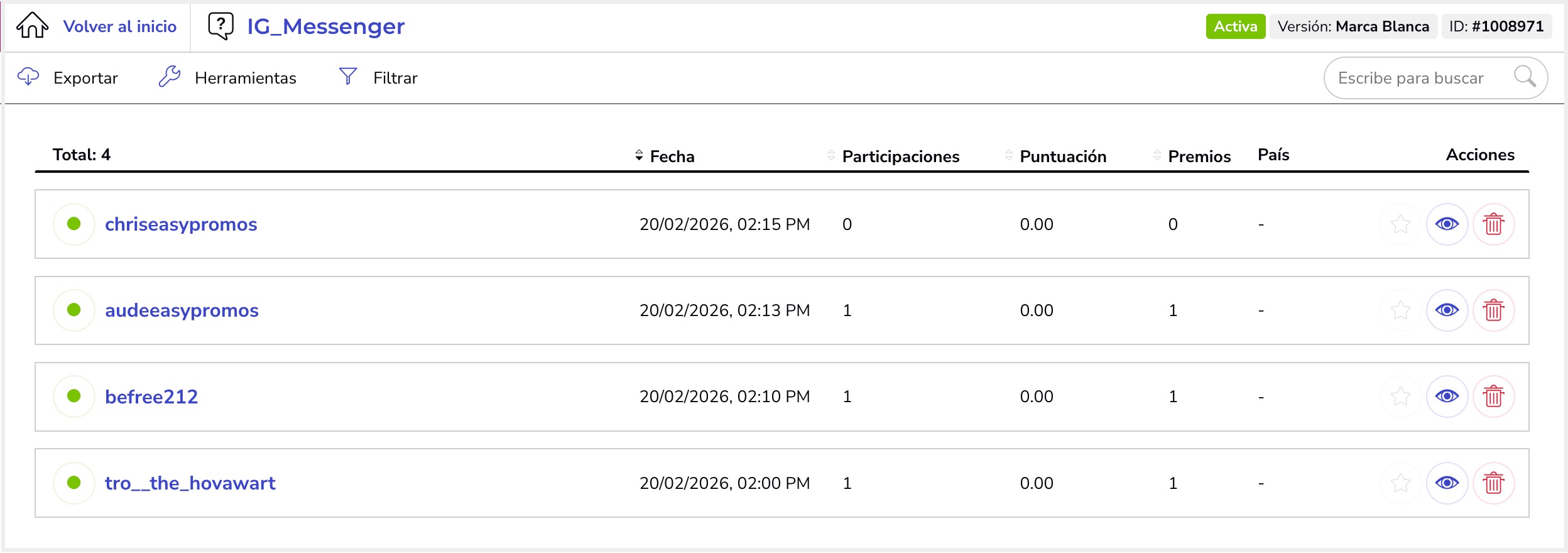Image resolution: width=1568 pixels, height=553 pixels.
Task: Click trash icon for audeeasypromos row
Action: point(1493,310)
